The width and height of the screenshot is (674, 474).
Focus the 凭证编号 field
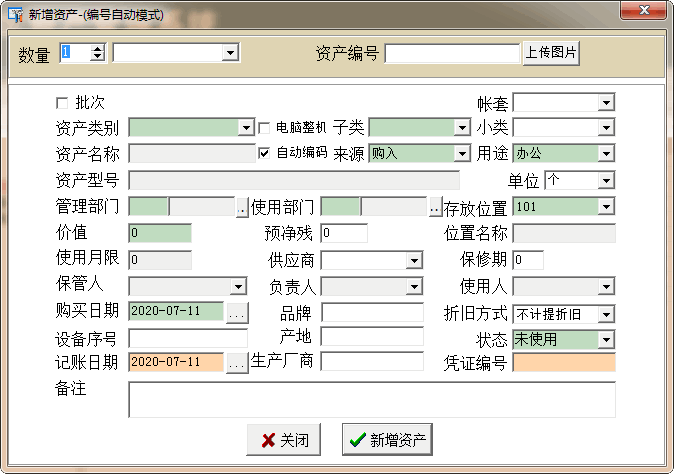coord(563,363)
